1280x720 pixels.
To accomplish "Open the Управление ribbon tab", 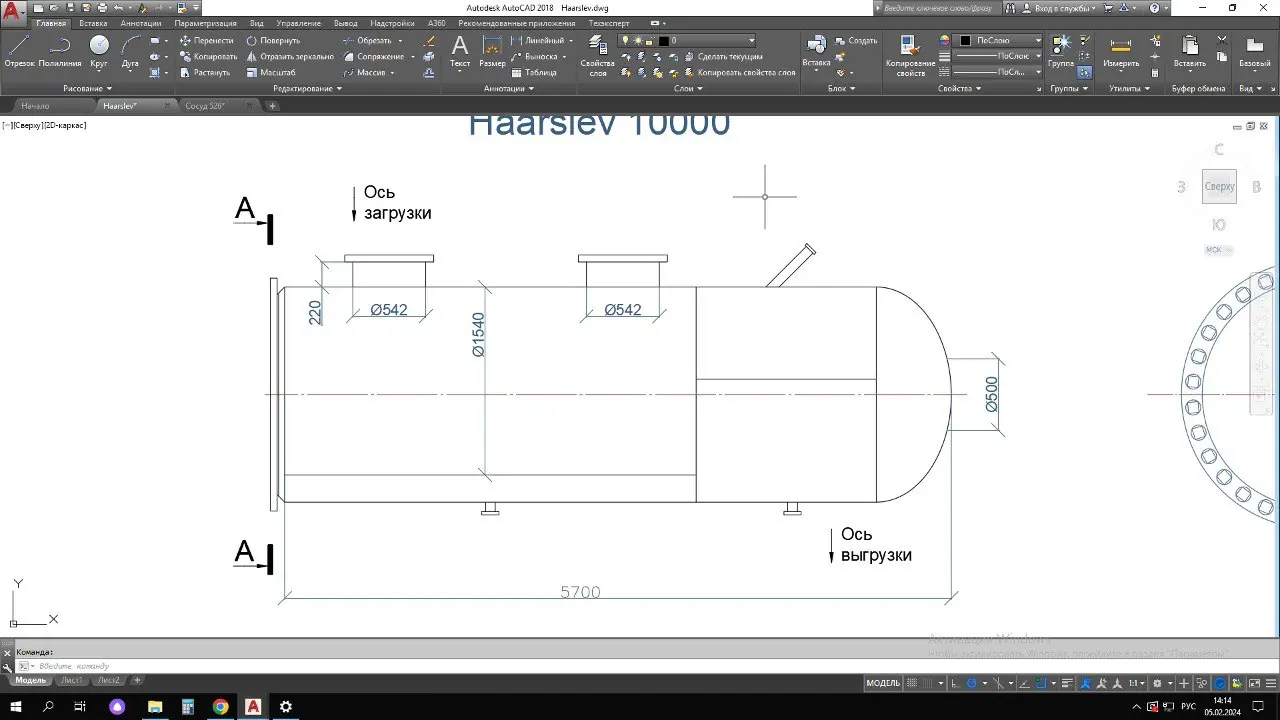I will pos(299,23).
